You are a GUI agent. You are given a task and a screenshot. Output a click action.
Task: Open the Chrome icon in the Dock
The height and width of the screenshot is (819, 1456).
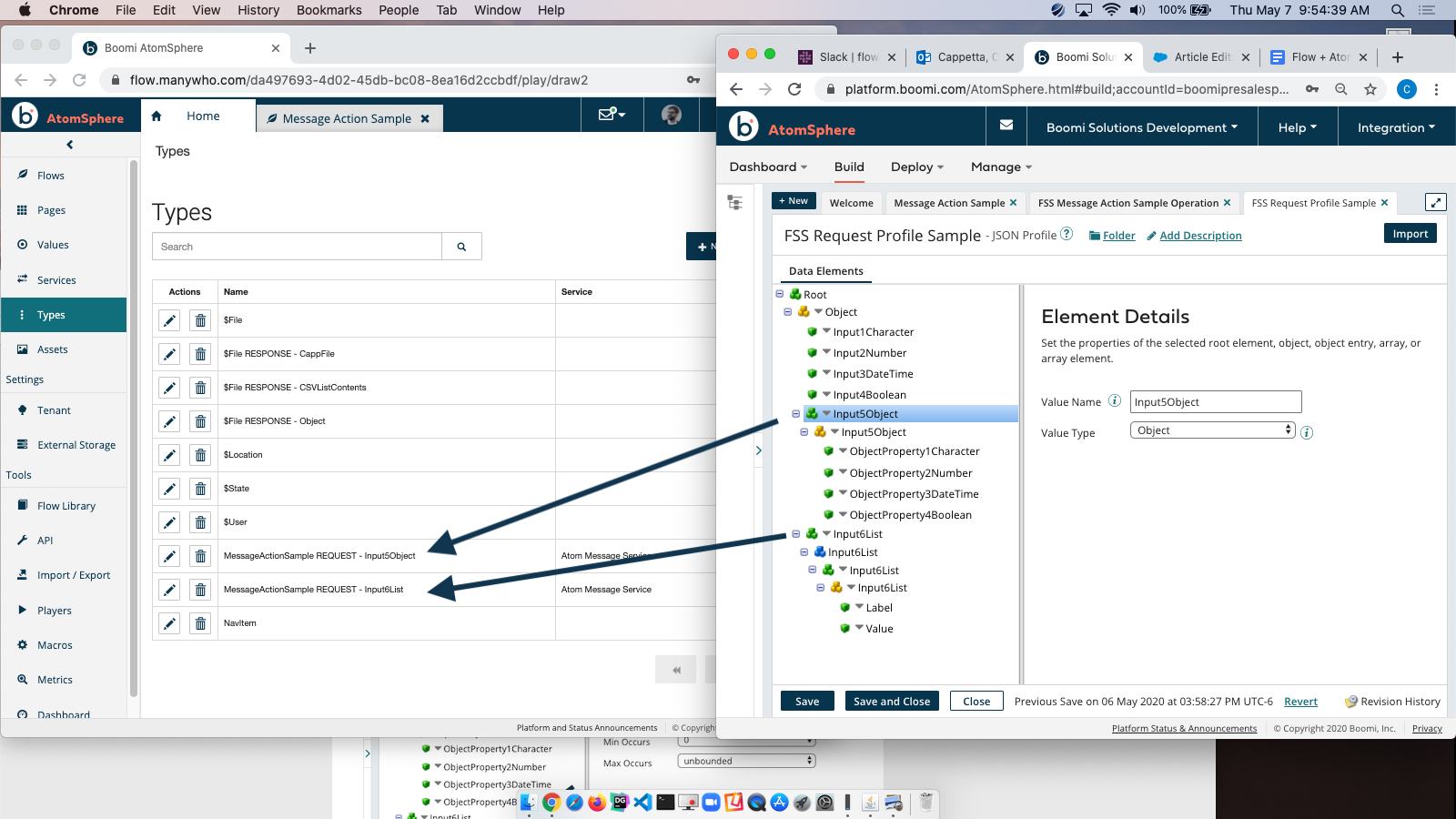coord(551,802)
